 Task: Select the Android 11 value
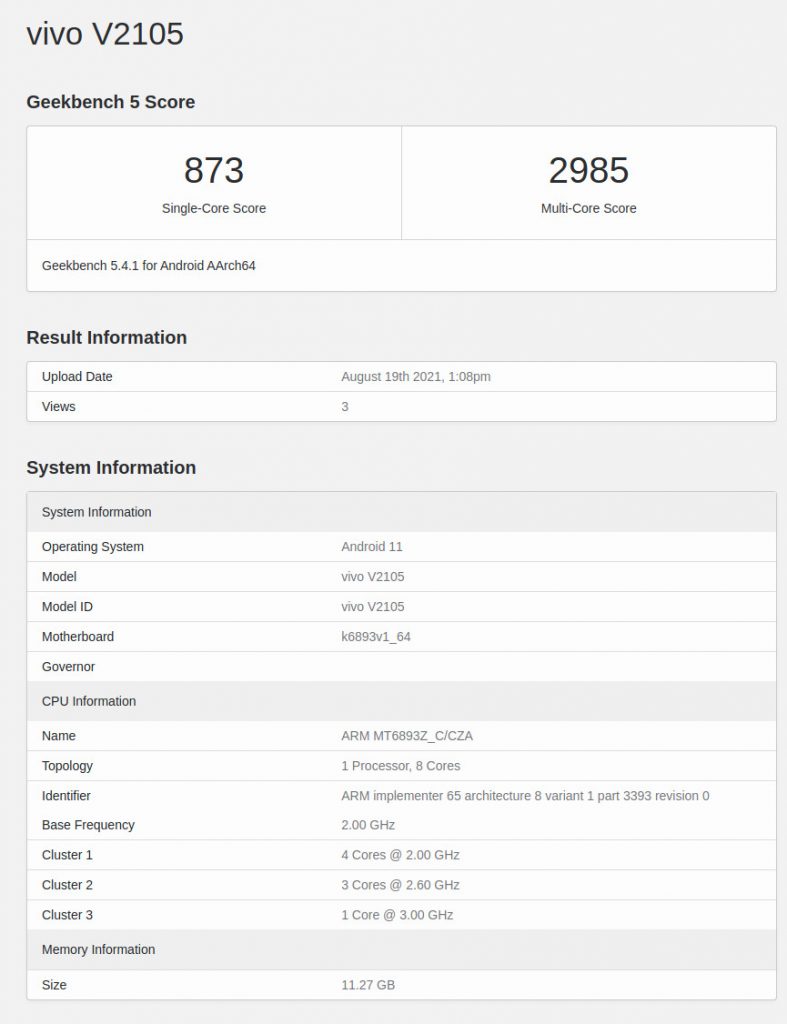point(372,547)
